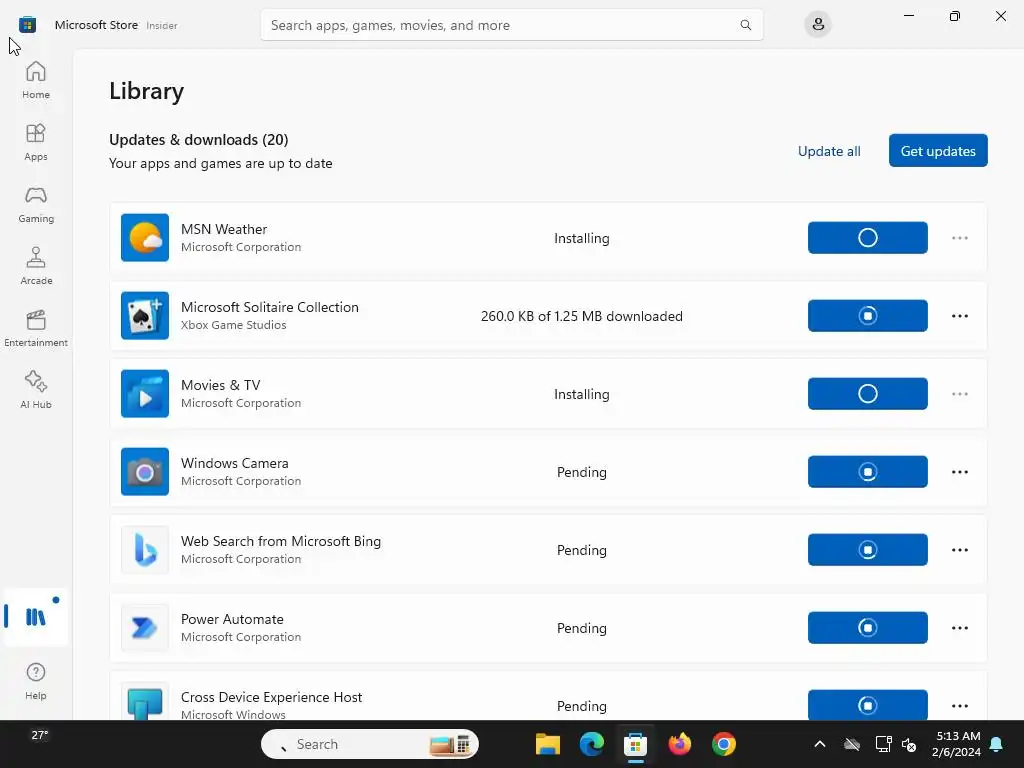Open the Gaming section
Image resolution: width=1024 pixels, height=768 pixels.
(x=36, y=204)
